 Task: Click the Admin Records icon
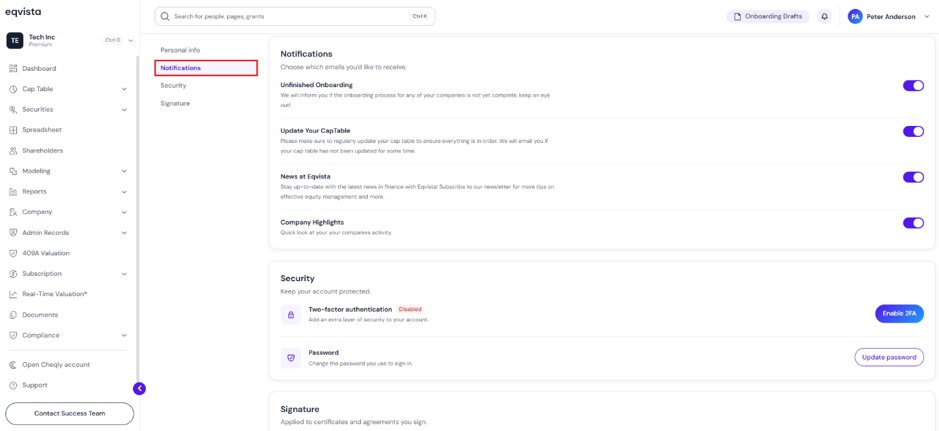click(x=13, y=233)
